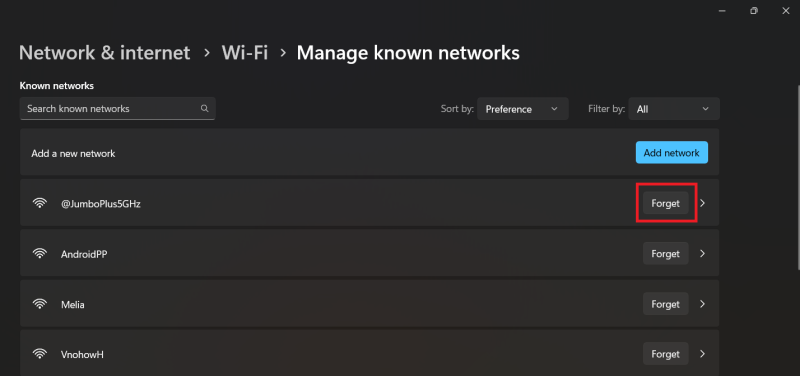Click the Add network button

[x=671, y=153]
